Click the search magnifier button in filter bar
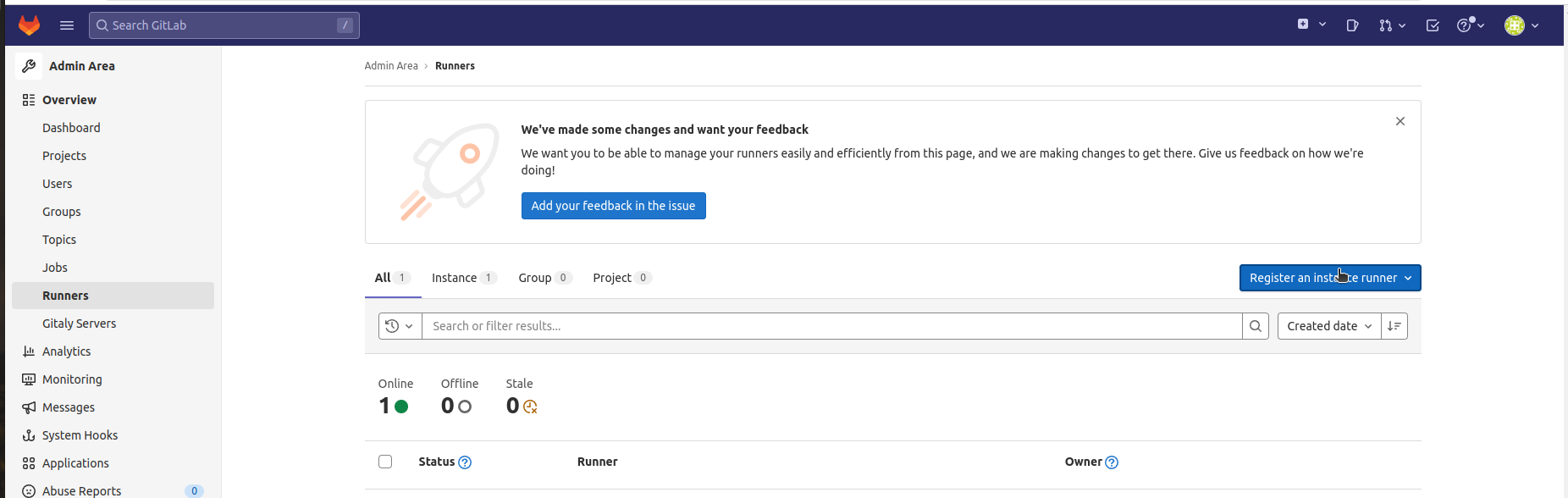 pos(1256,326)
